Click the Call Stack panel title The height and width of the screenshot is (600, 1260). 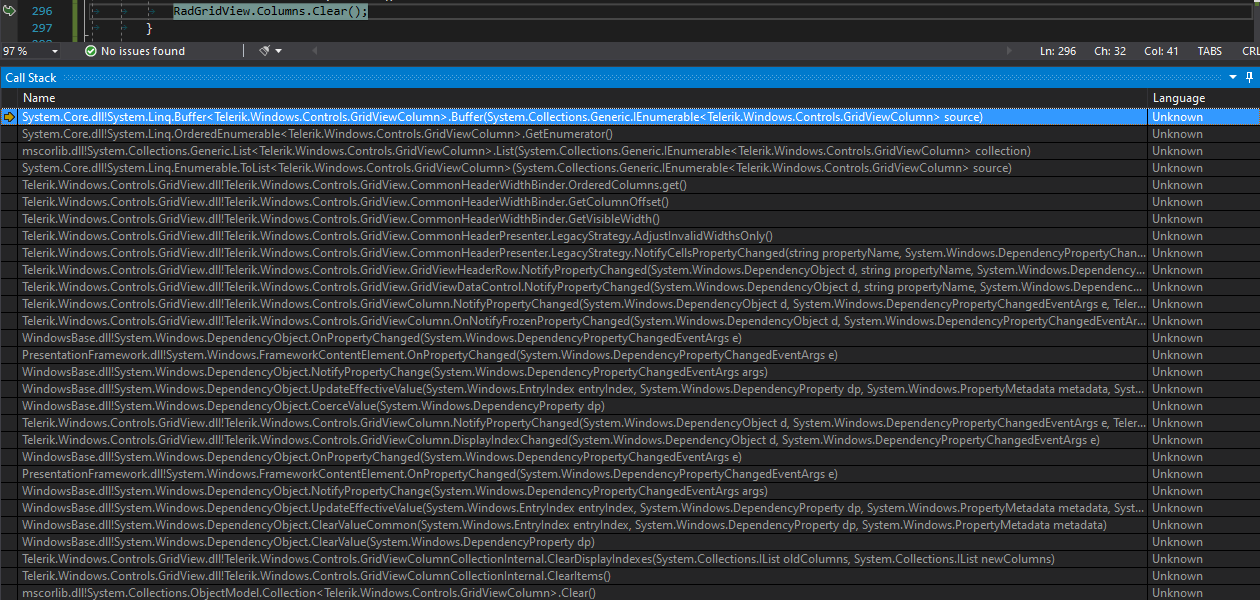click(31, 78)
